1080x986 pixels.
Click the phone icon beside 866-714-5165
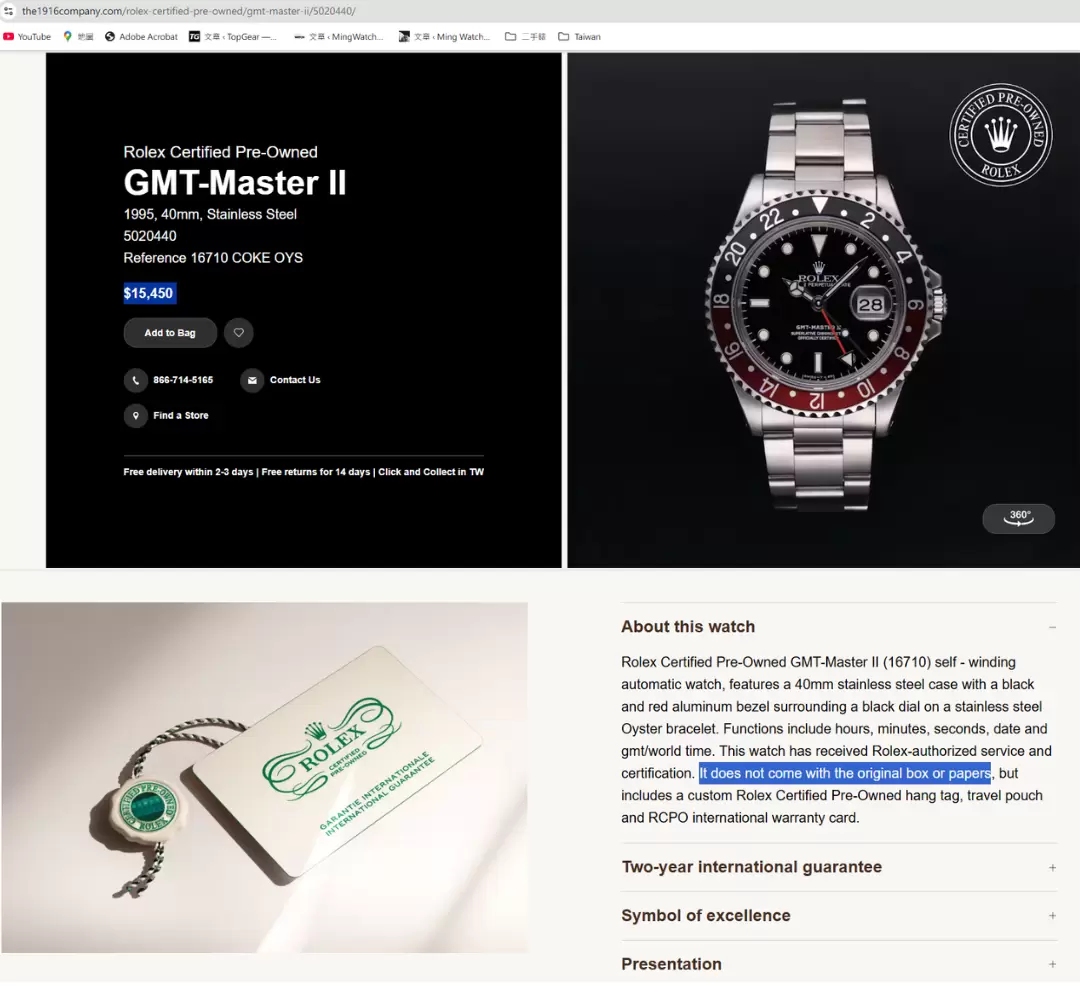point(136,380)
